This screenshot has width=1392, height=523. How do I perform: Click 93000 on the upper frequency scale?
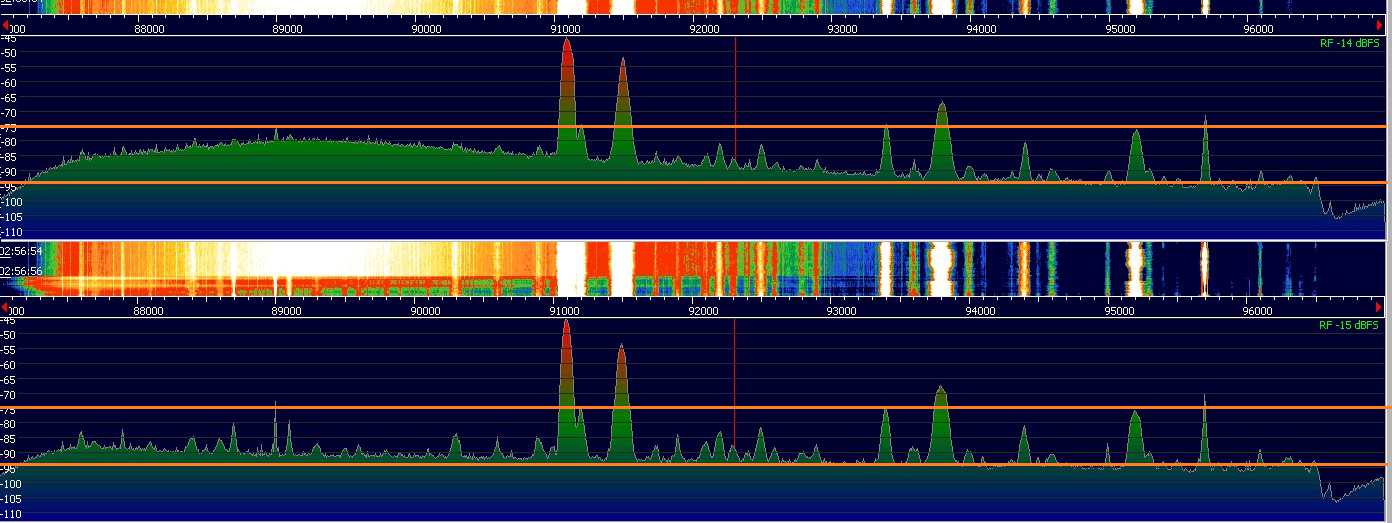click(x=842, y=29)
